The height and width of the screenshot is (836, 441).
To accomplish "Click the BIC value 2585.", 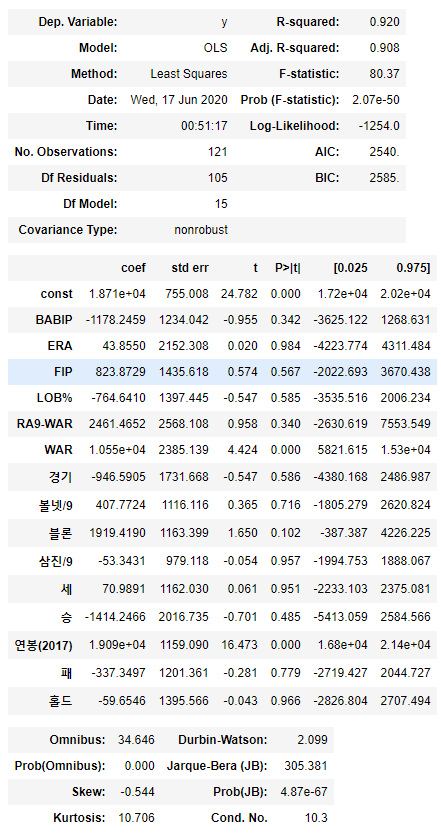I will click(x=384, y=178).
